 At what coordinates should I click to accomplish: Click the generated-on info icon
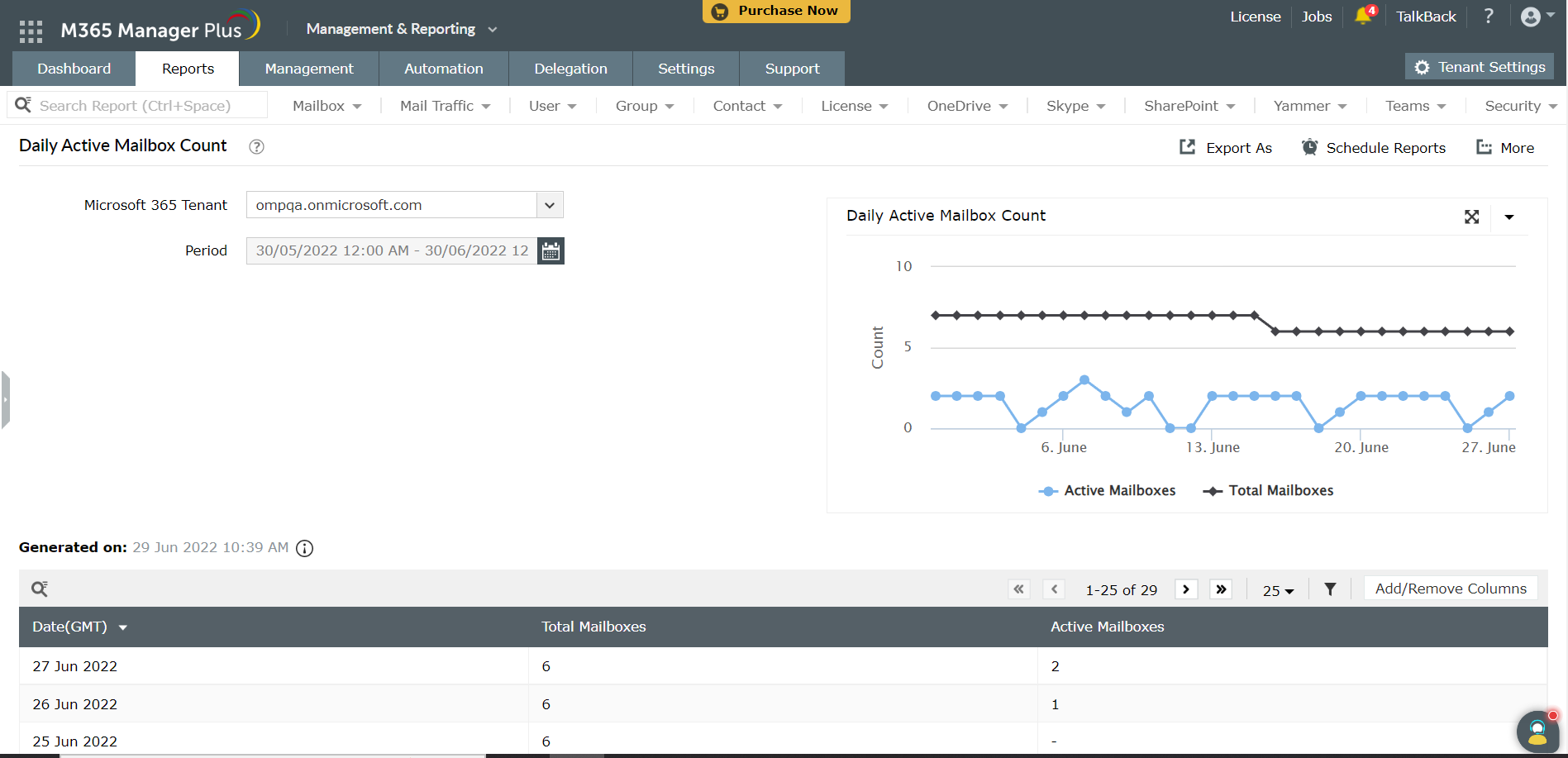tap(305, 548)
